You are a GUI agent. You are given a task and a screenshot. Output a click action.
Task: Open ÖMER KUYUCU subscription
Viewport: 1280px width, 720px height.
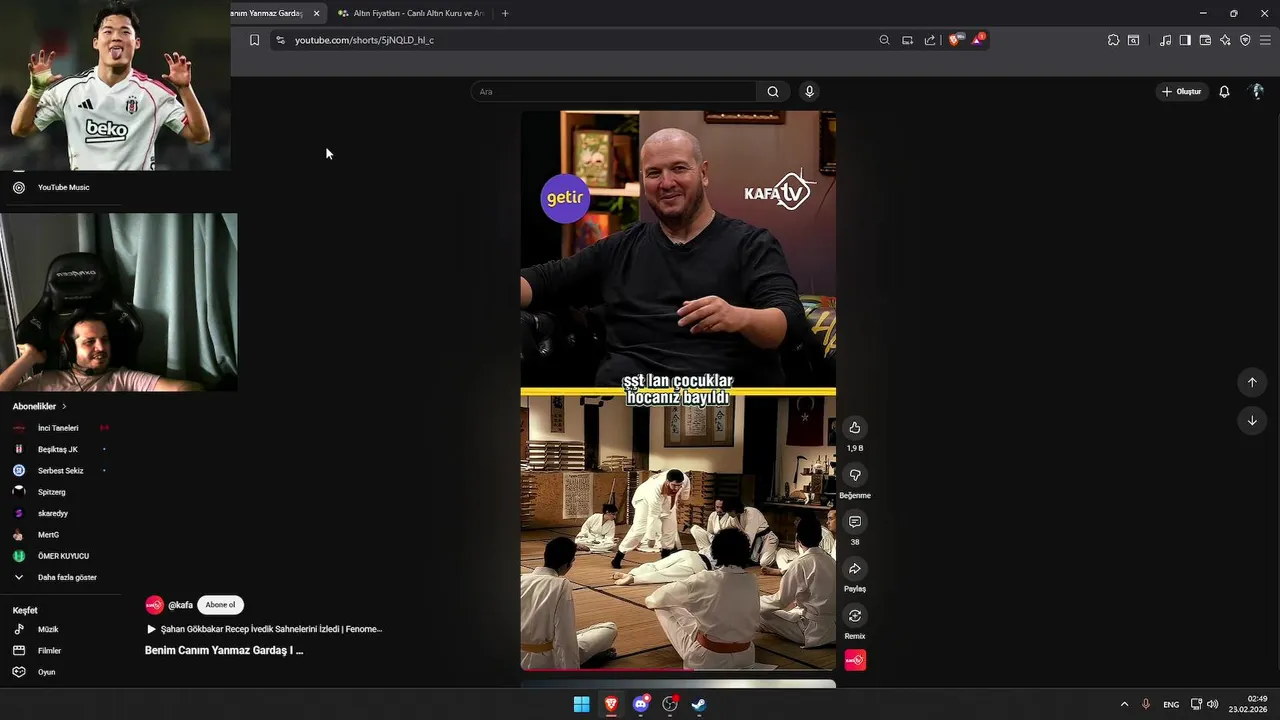click(x=63, y=556)
